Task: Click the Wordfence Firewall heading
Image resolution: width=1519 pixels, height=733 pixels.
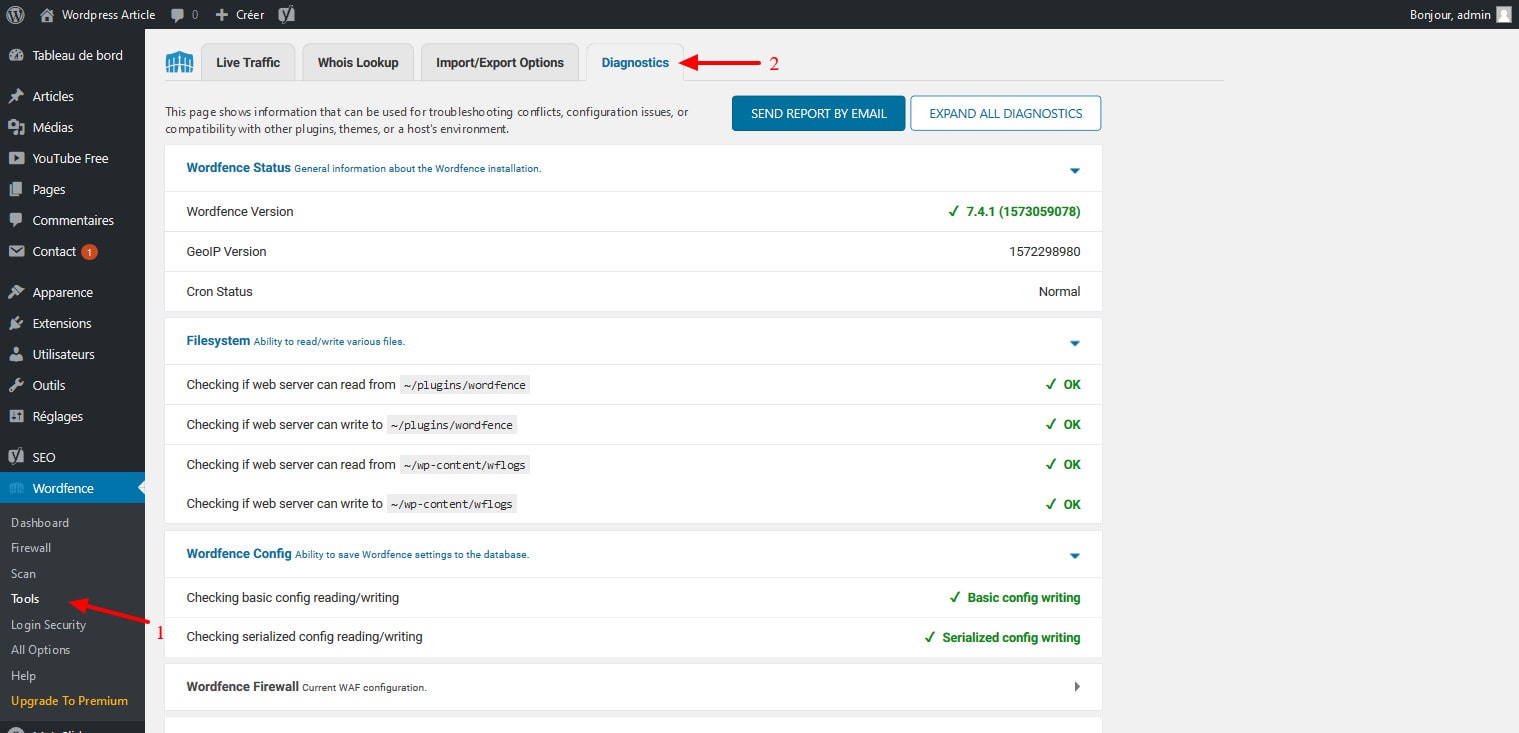Action: pyautogui.click(x=243, y=687)
